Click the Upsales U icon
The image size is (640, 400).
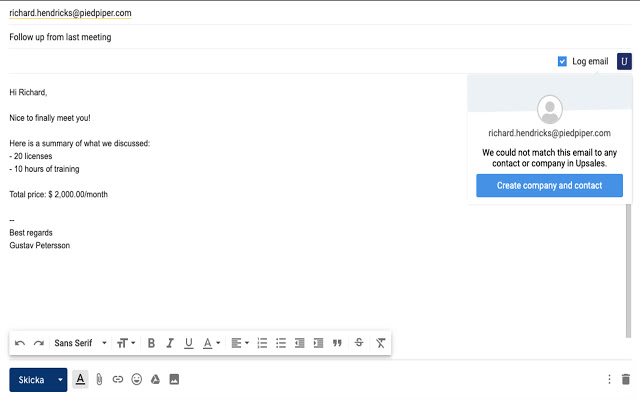(624, 62)
